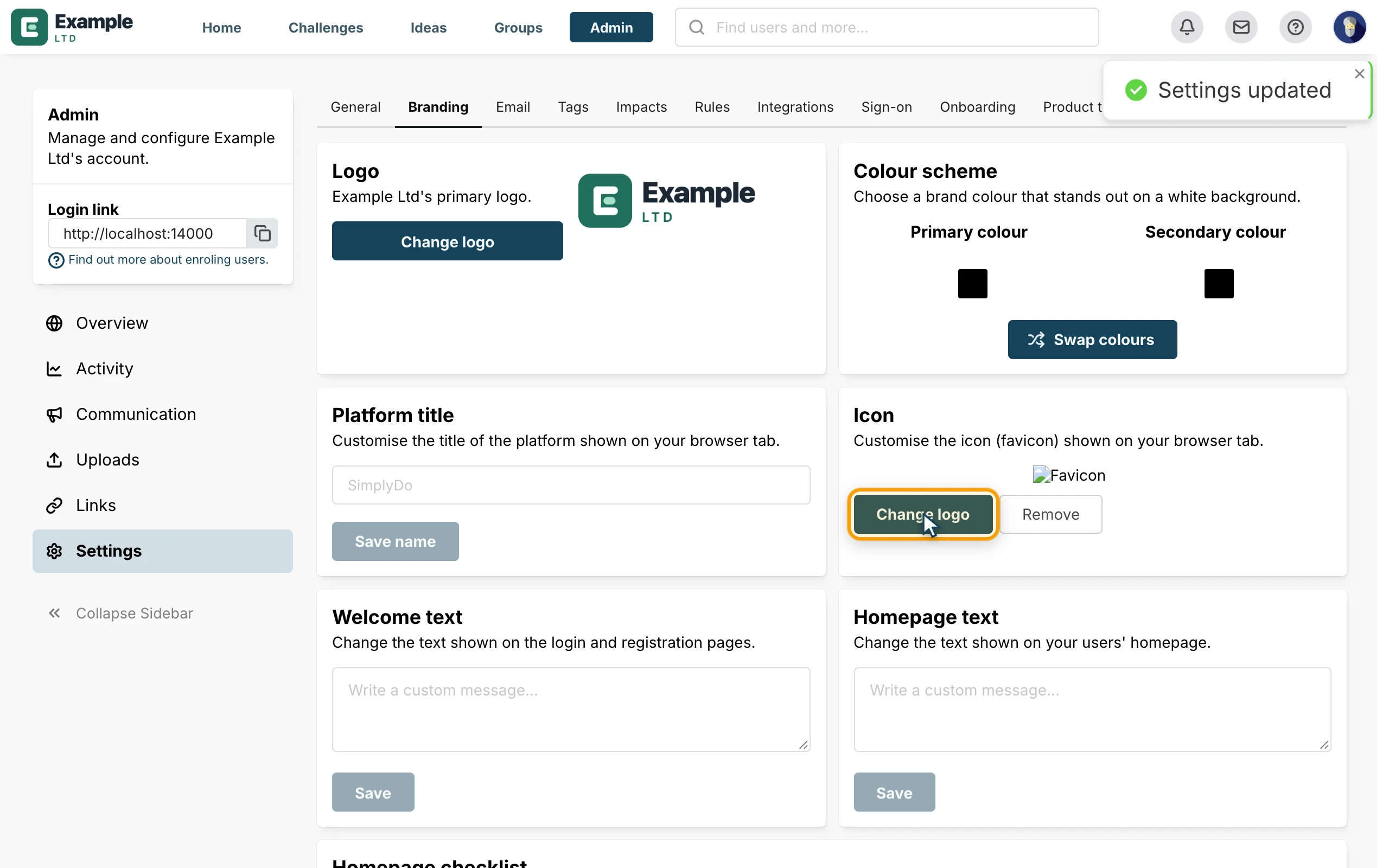Go to Home in the top navigation

221,27
